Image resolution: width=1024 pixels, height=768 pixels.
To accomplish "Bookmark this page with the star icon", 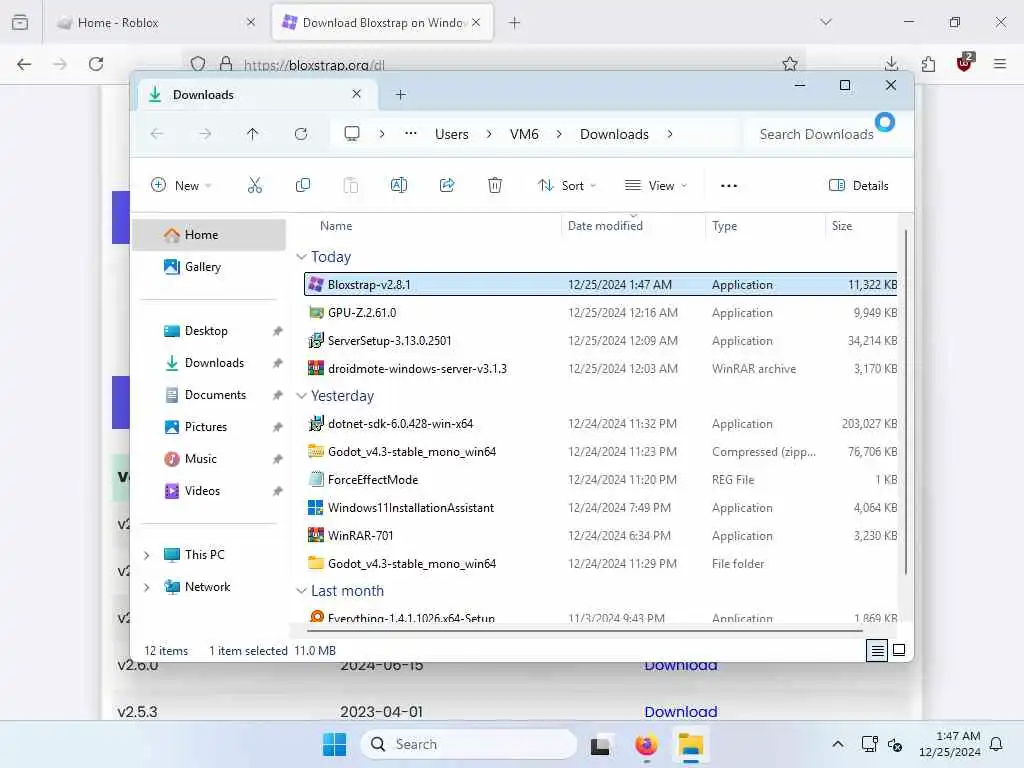I will click(790, 64).
